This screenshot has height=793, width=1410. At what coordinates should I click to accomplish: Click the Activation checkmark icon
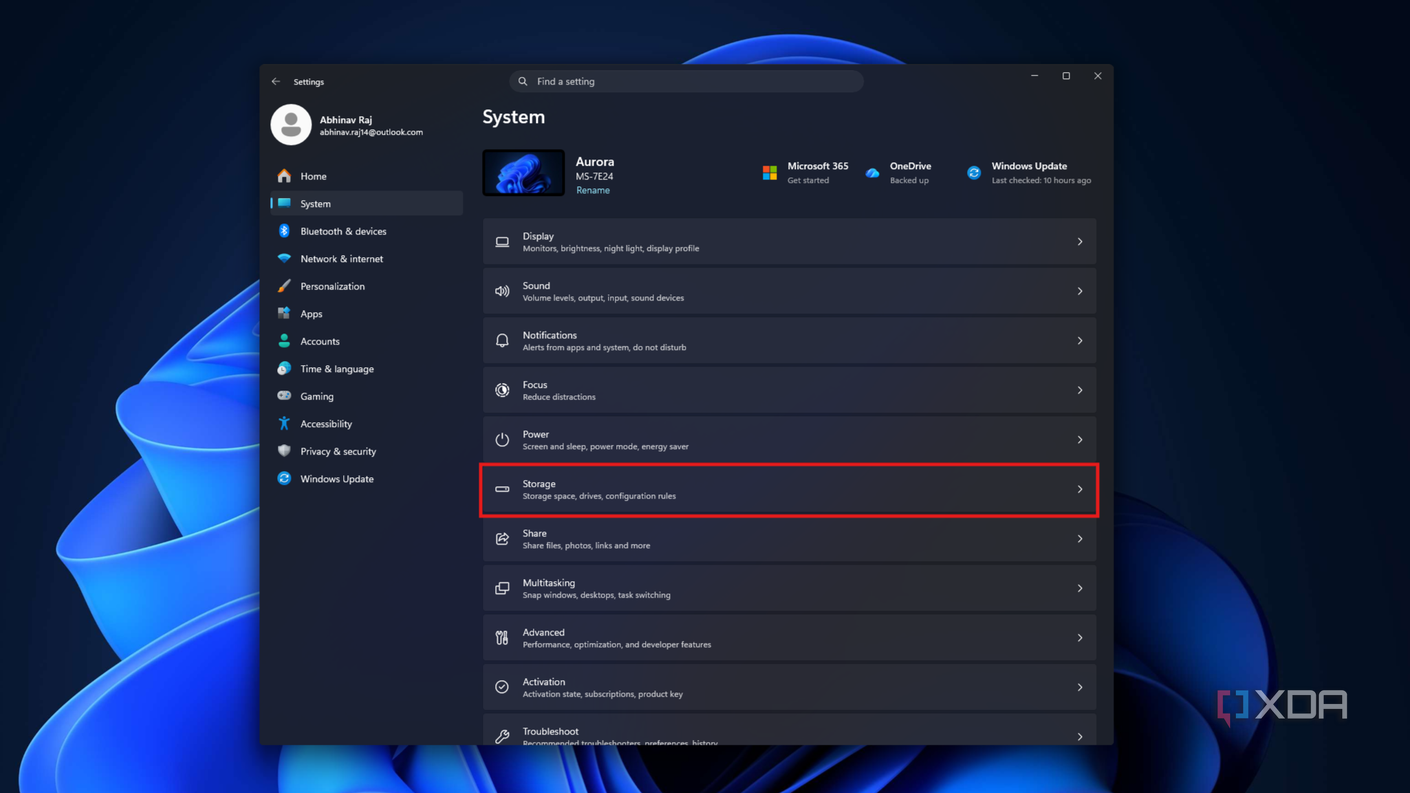click(502, 687)
